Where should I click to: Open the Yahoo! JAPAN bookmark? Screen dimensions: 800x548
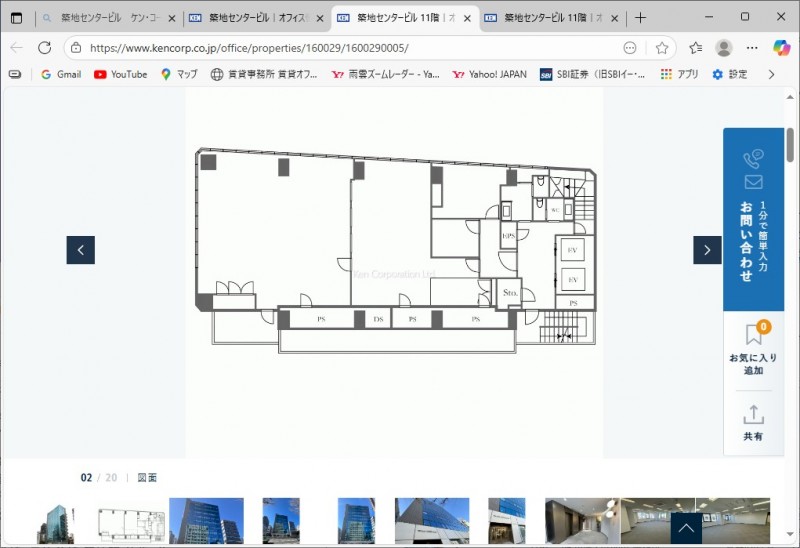(489, 74)
